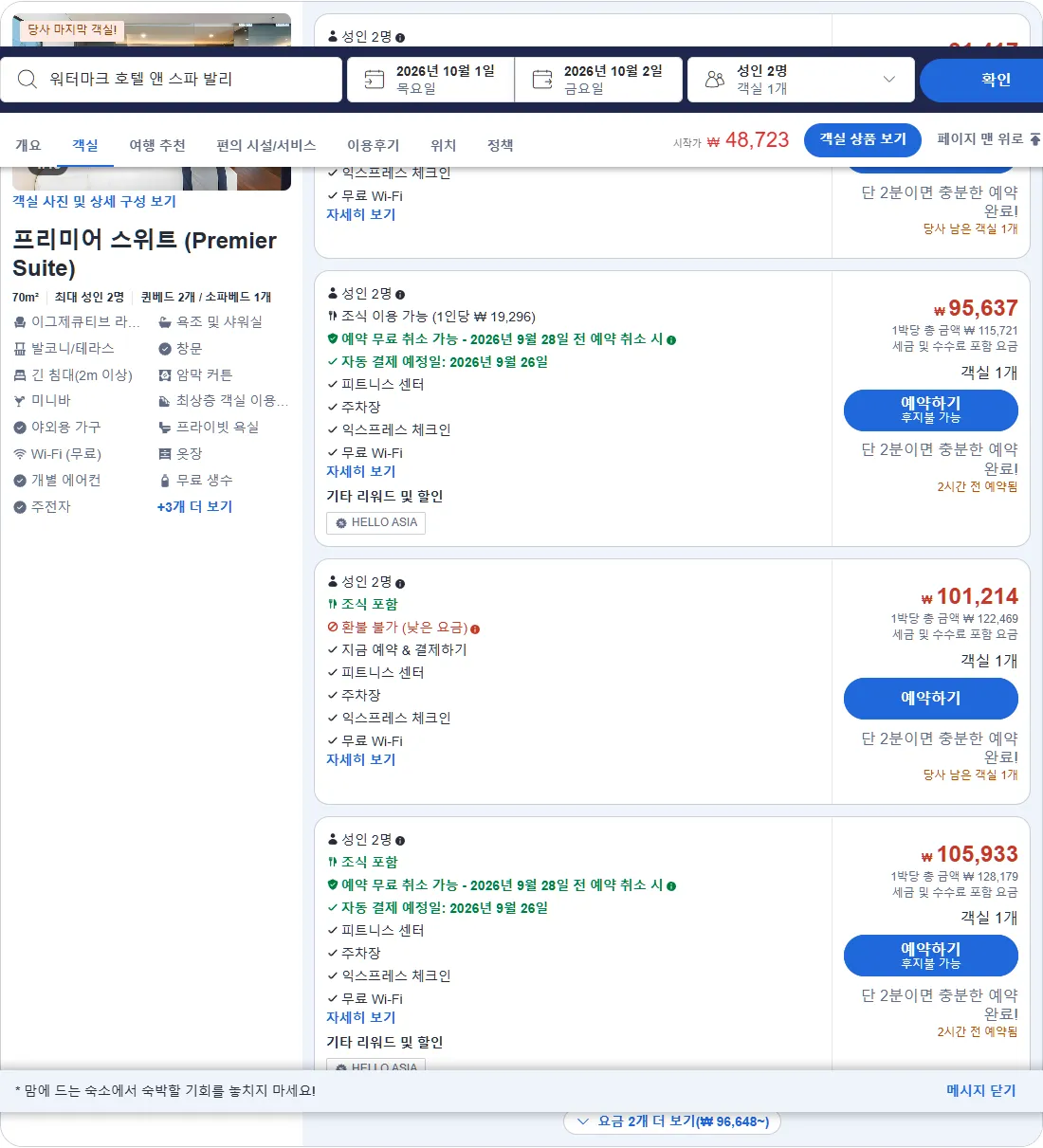Expand 자세히 보기 in ₩101,214 offer
The height and width of the screenshot is (1148, 1043).
click(361, 759)
